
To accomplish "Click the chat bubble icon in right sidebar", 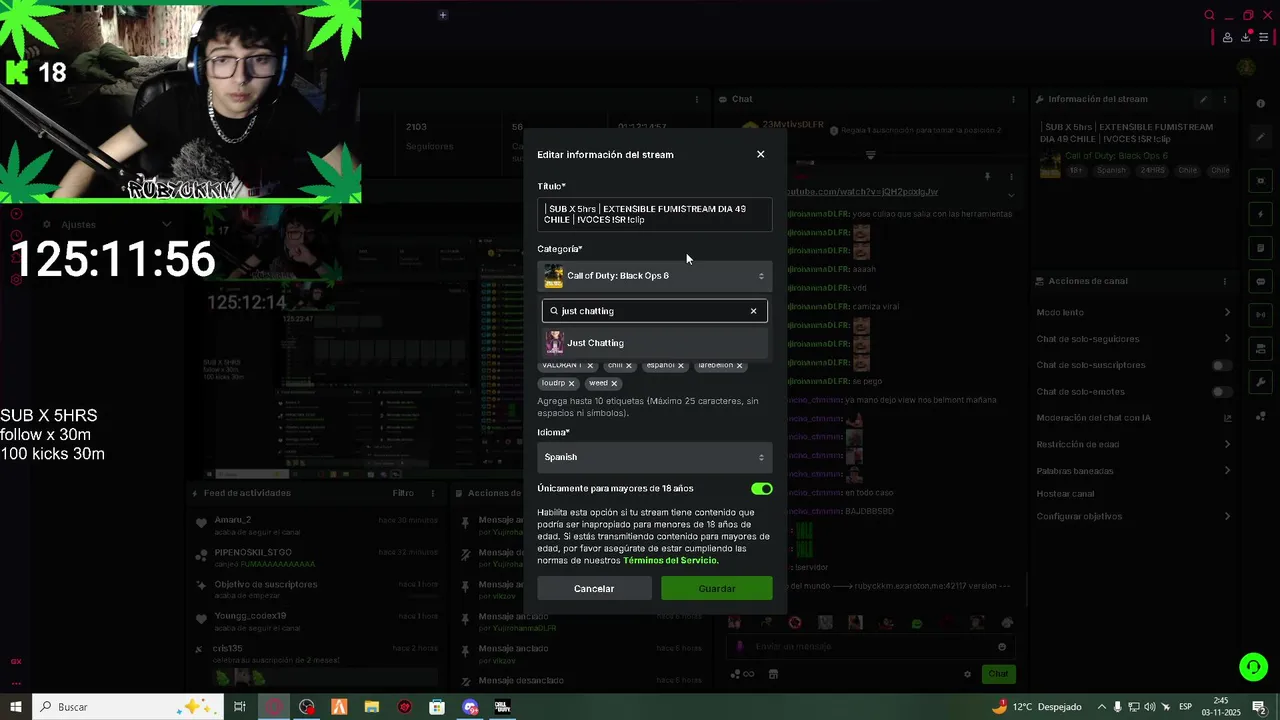I will [x=1261, y=282].
